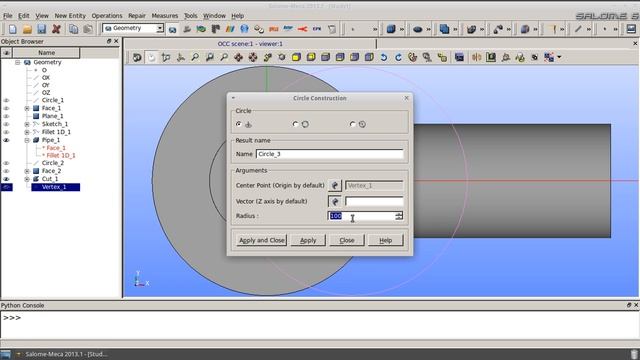Hide Pipe_1 using its eye icon
This screenshot has width=640, height=360.
click(6, 140)
